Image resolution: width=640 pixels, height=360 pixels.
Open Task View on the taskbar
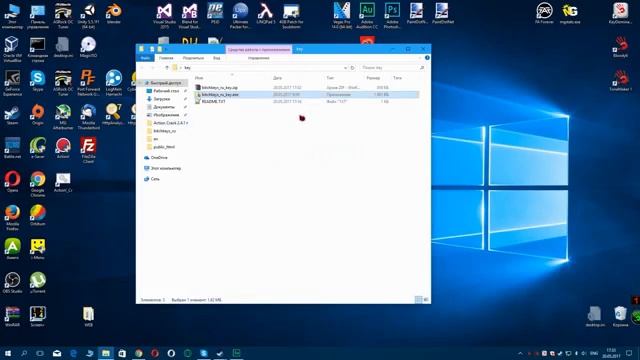(x=40, y=353)
